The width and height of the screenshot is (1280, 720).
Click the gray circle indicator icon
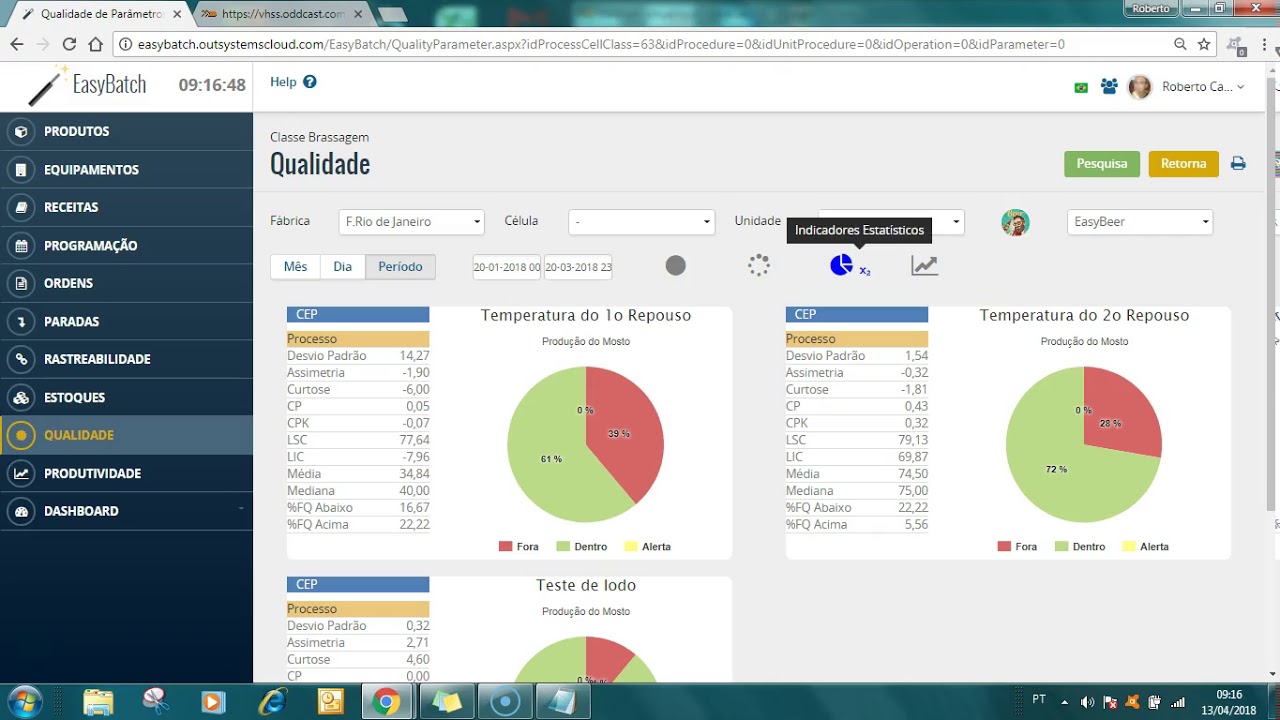tap(676, 265)
